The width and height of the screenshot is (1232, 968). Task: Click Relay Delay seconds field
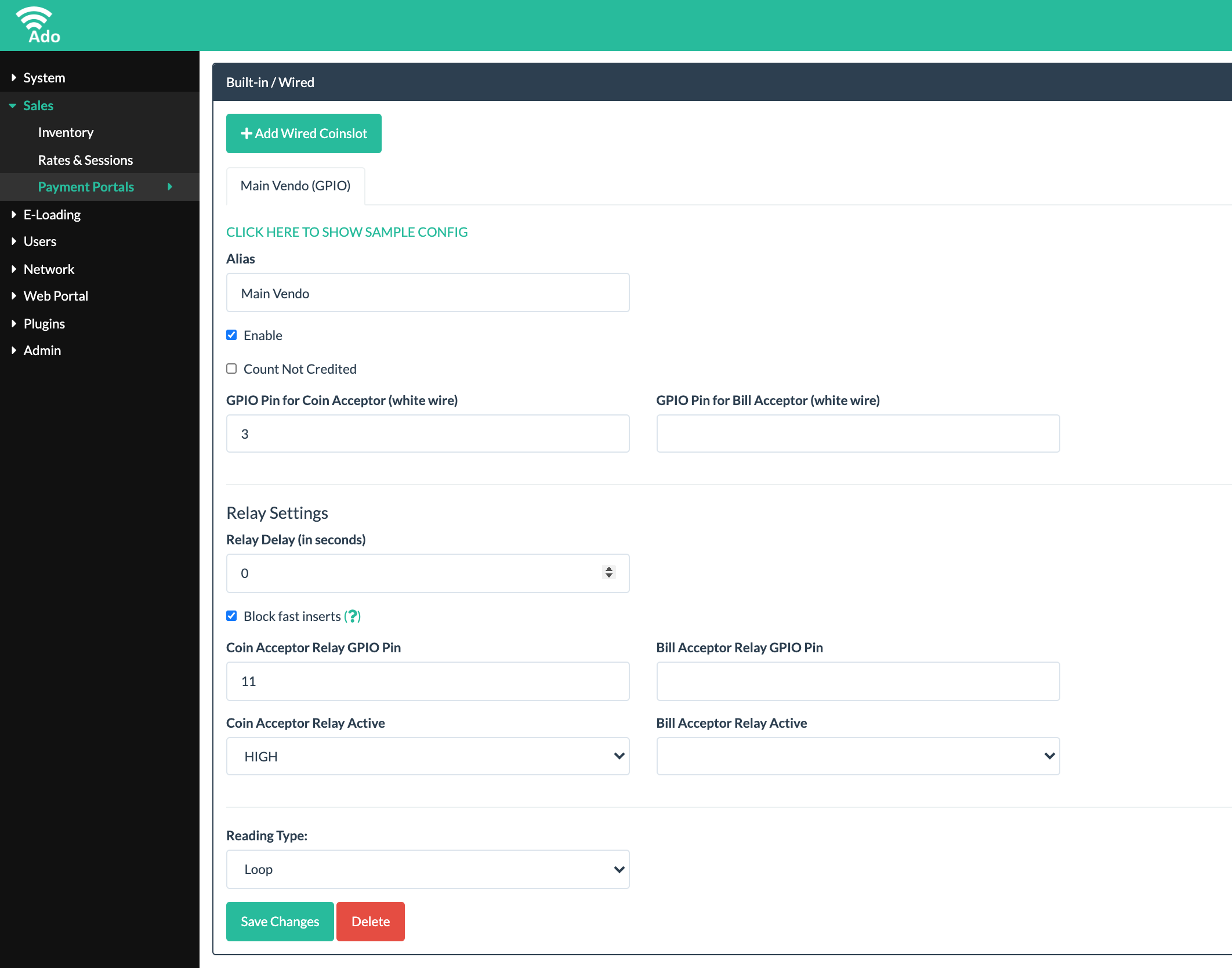click(427, 573)
